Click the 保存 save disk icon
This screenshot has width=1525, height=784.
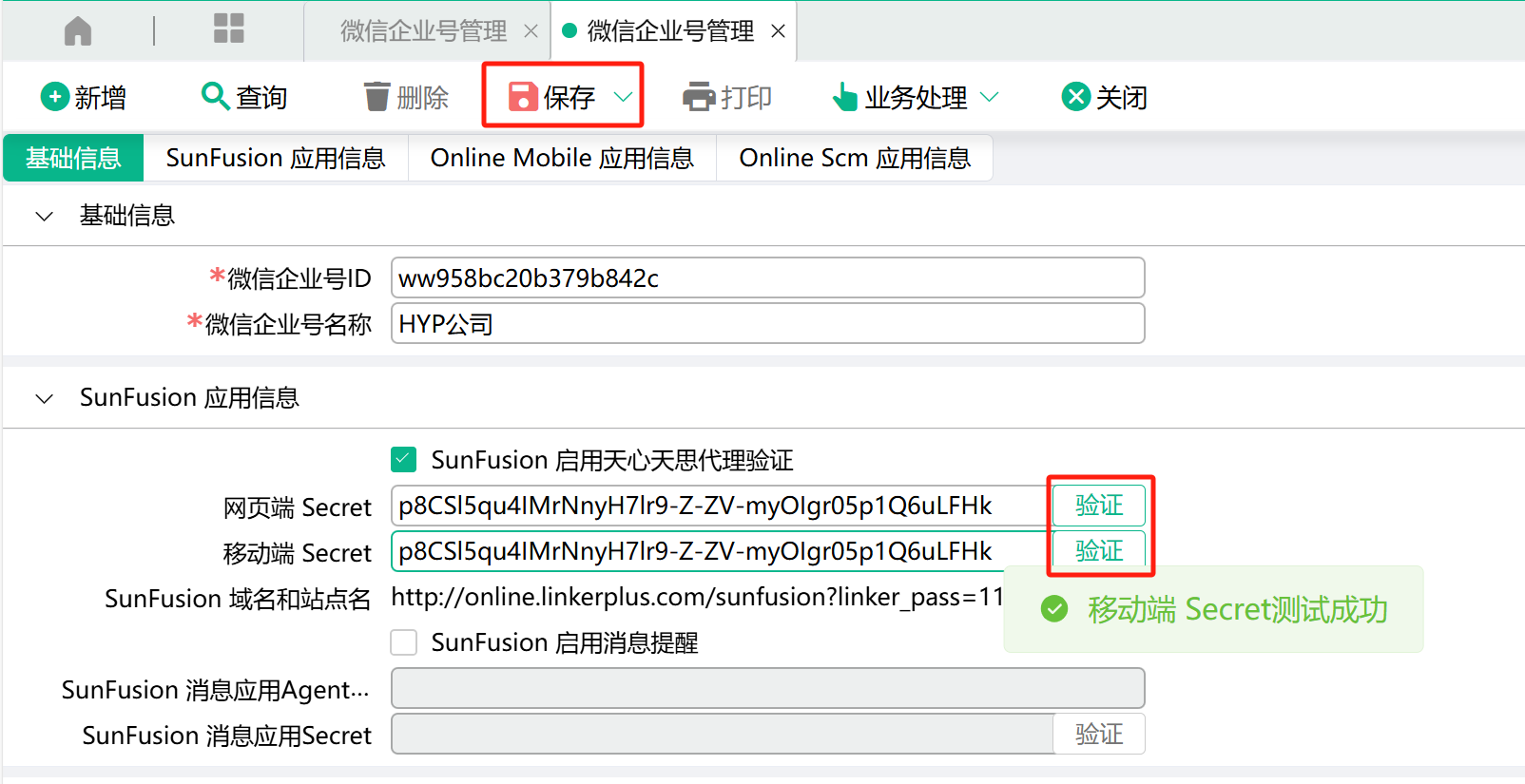click(523, 97)
